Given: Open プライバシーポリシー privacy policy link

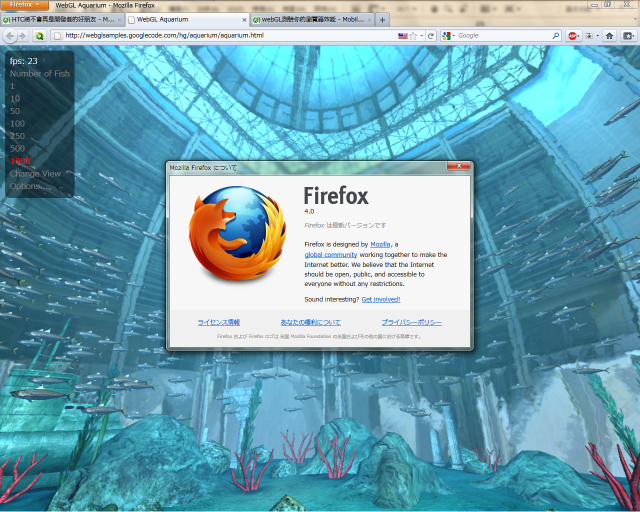Looking at the screenshot, I should point(411,323).
